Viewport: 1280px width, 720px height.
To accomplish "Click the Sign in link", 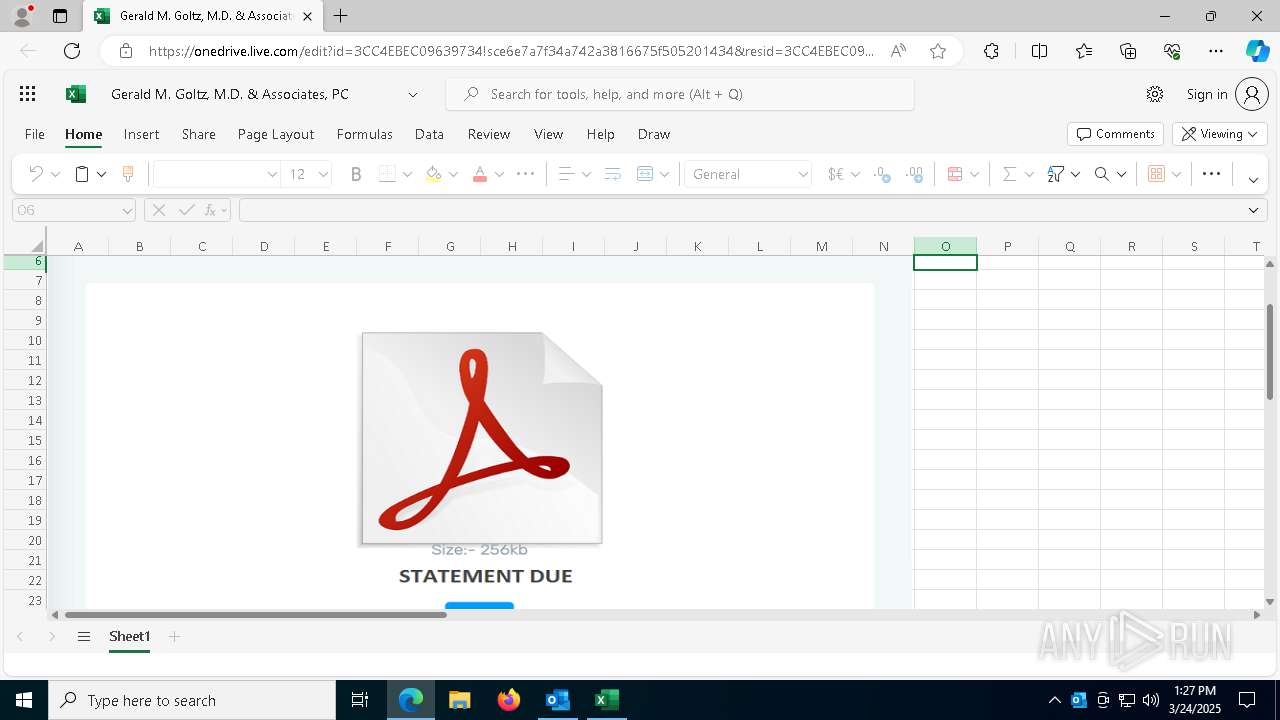I will coord(1207,94).
